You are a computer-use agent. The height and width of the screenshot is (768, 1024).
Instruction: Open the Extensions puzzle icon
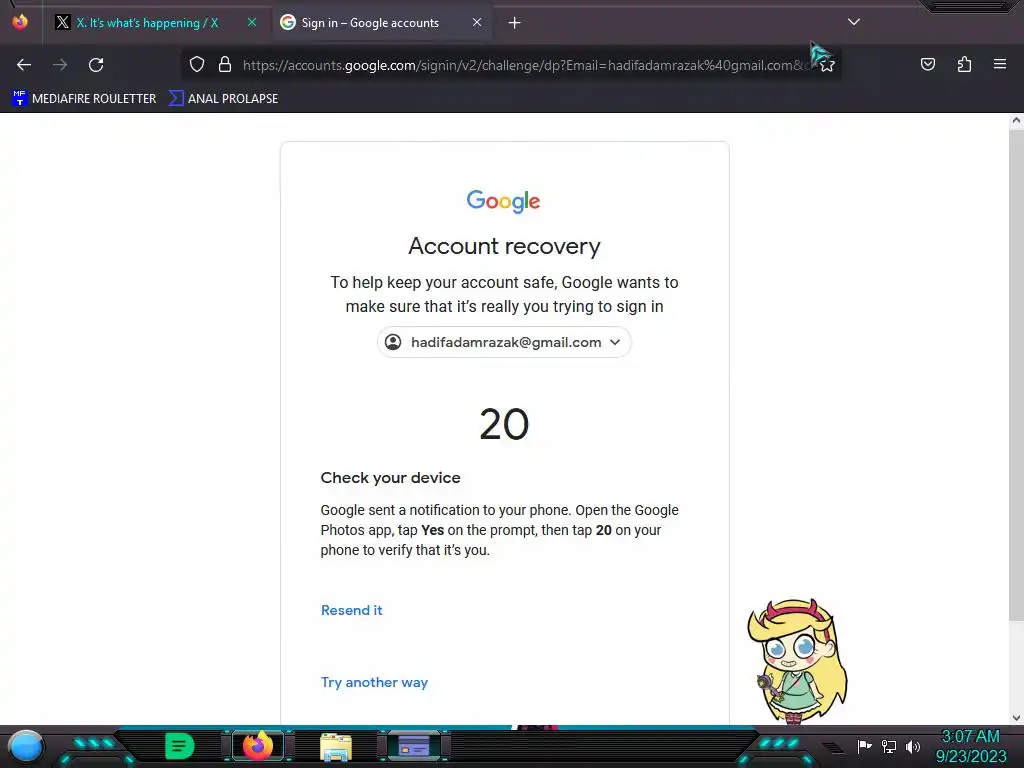click(964, 64)
